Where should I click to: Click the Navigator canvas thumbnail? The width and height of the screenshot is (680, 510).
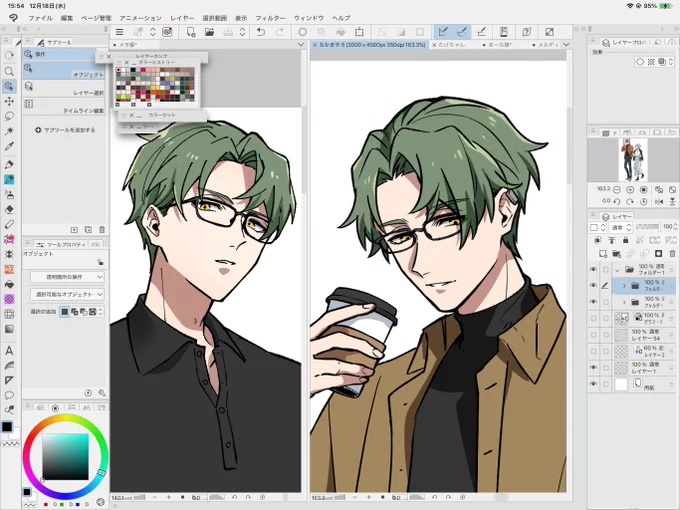pos(633,160)
